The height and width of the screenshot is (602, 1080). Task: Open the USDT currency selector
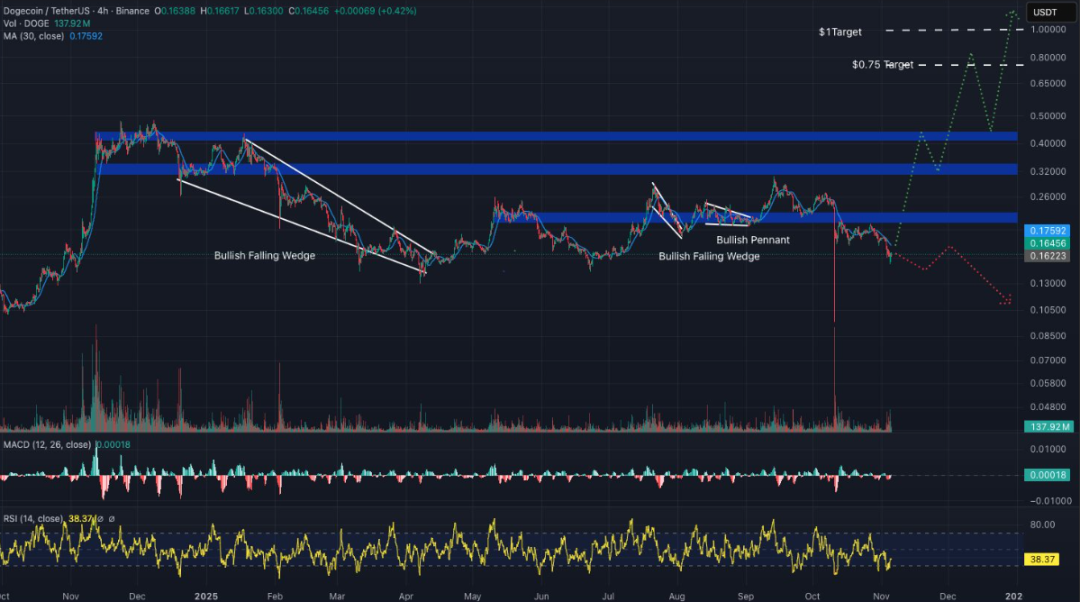coord(1047,11)
